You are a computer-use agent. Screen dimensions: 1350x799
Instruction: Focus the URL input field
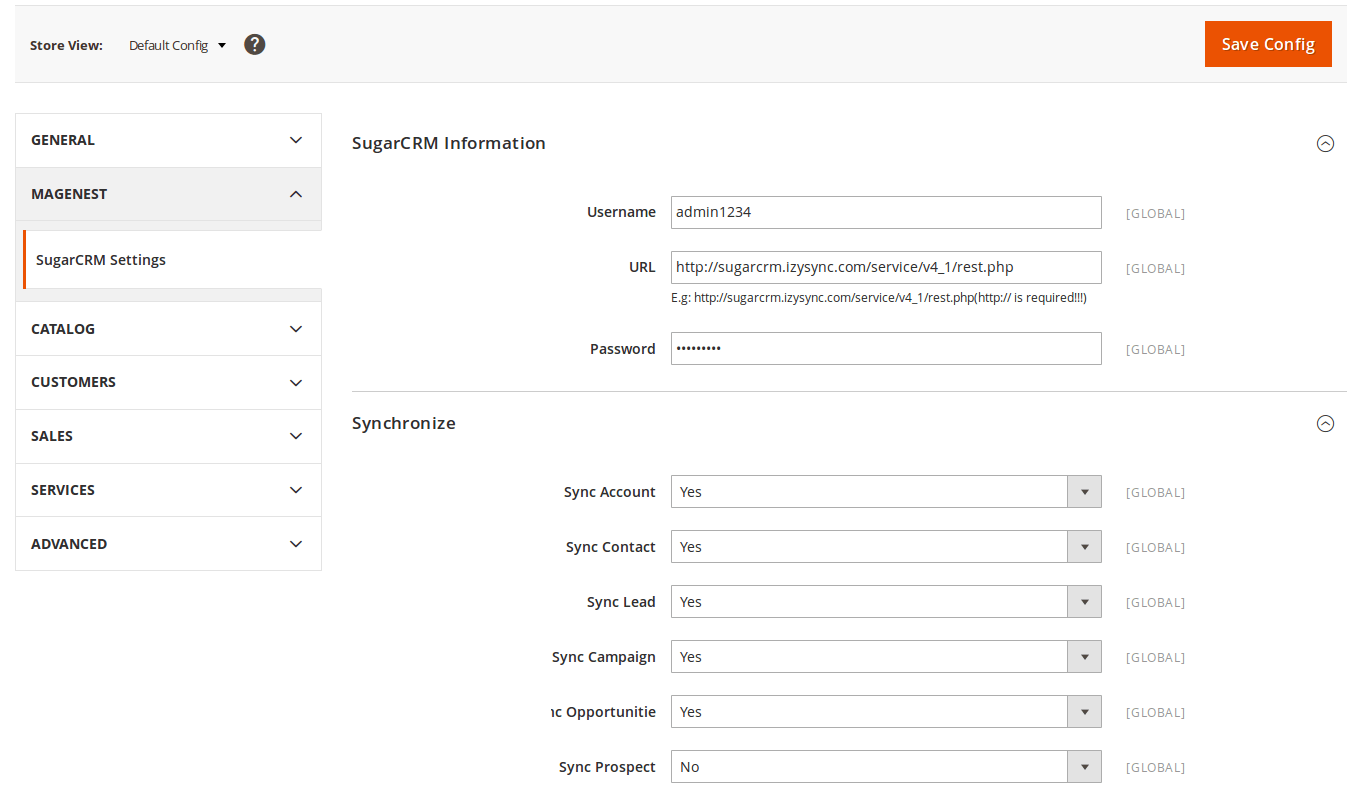point(886,267)
